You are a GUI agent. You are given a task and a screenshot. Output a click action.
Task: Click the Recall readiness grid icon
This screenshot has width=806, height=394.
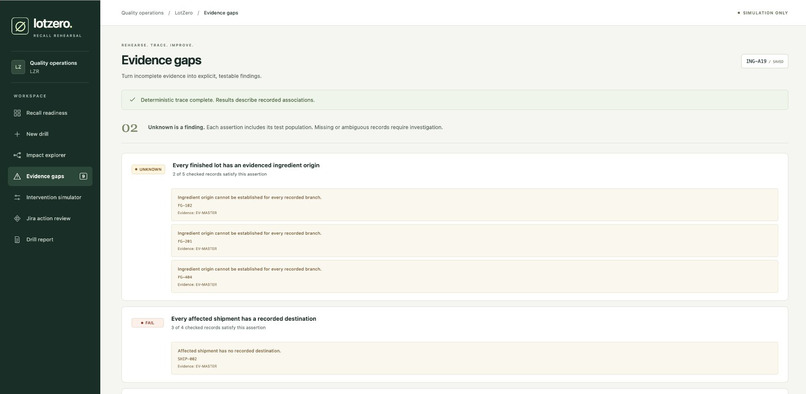[17, 113]
